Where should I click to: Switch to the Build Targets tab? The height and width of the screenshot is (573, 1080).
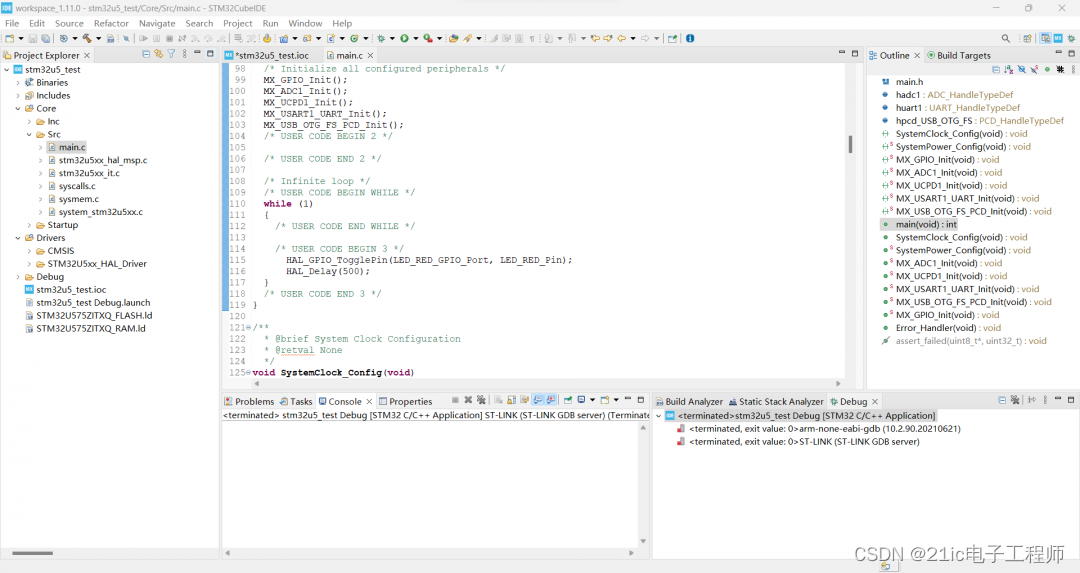[x=959, y=55]
